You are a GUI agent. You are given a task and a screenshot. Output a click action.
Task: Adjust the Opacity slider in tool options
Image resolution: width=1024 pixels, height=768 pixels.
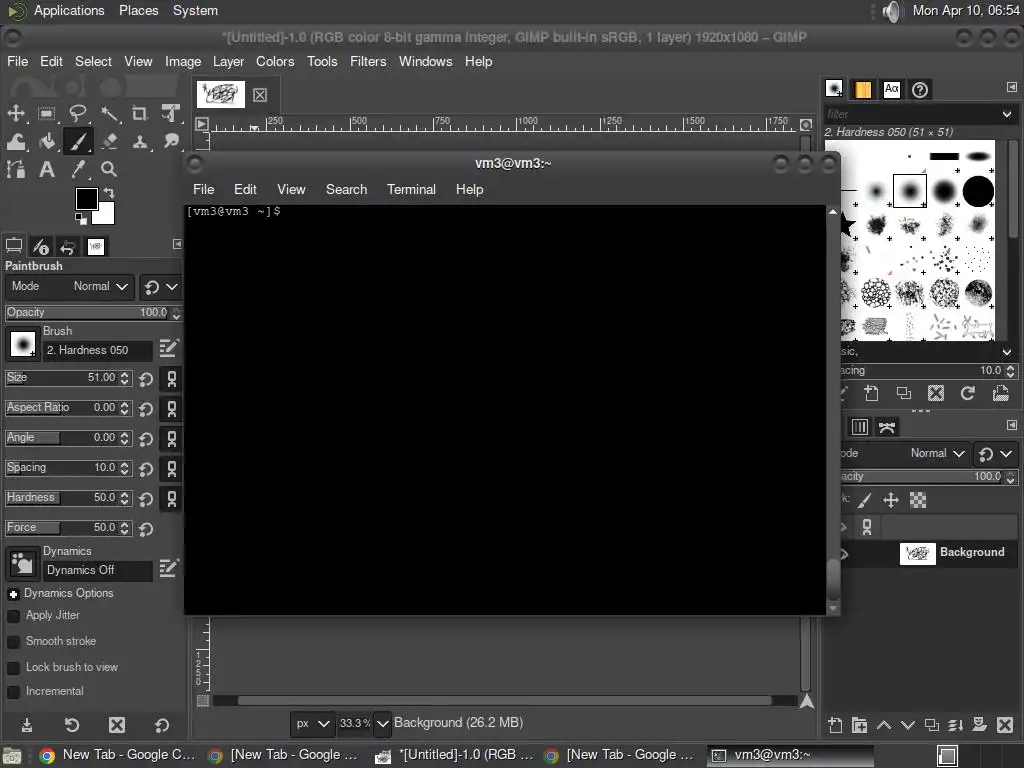[87, 312]
